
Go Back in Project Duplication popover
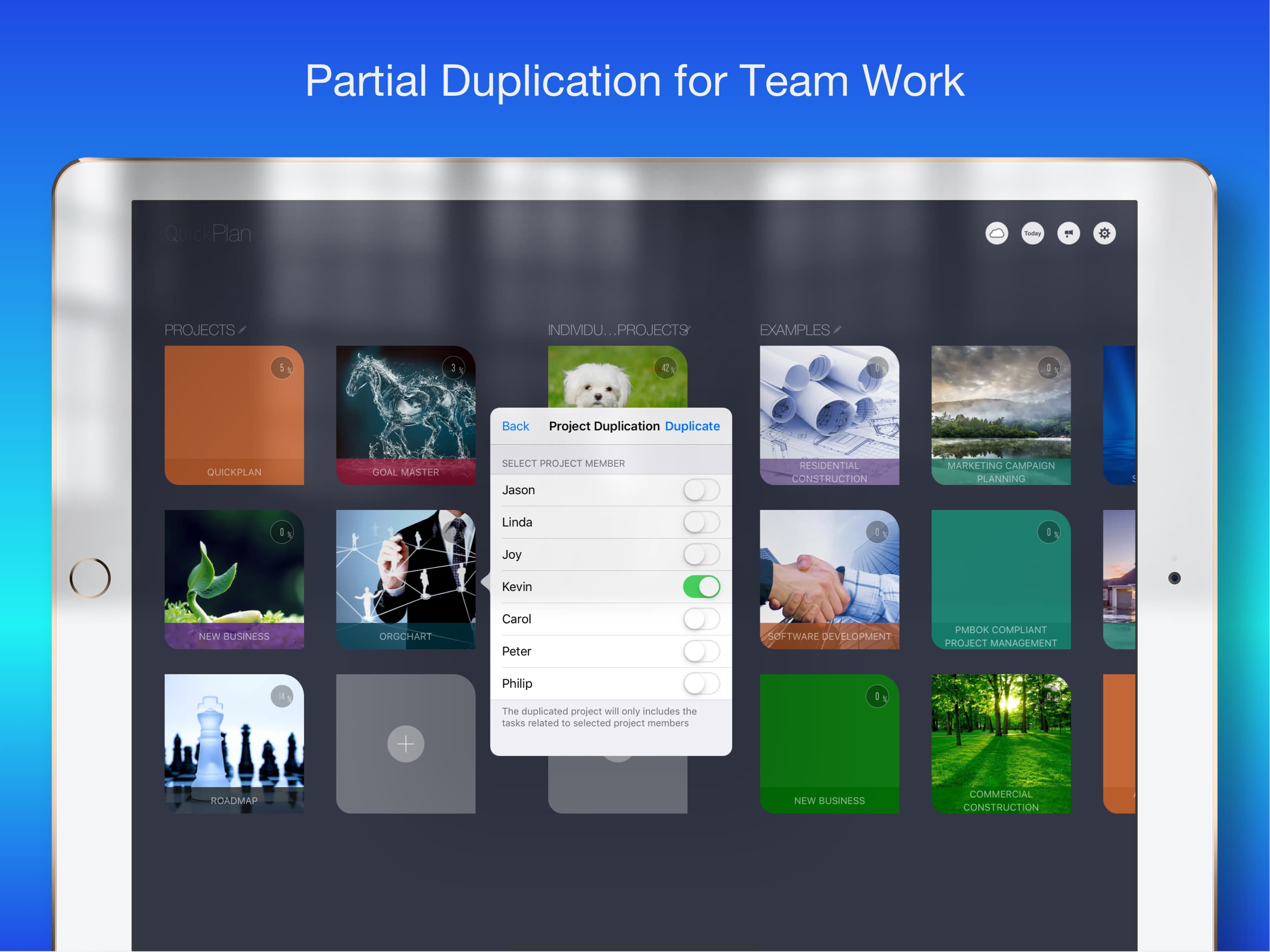[x=515, y=426]
